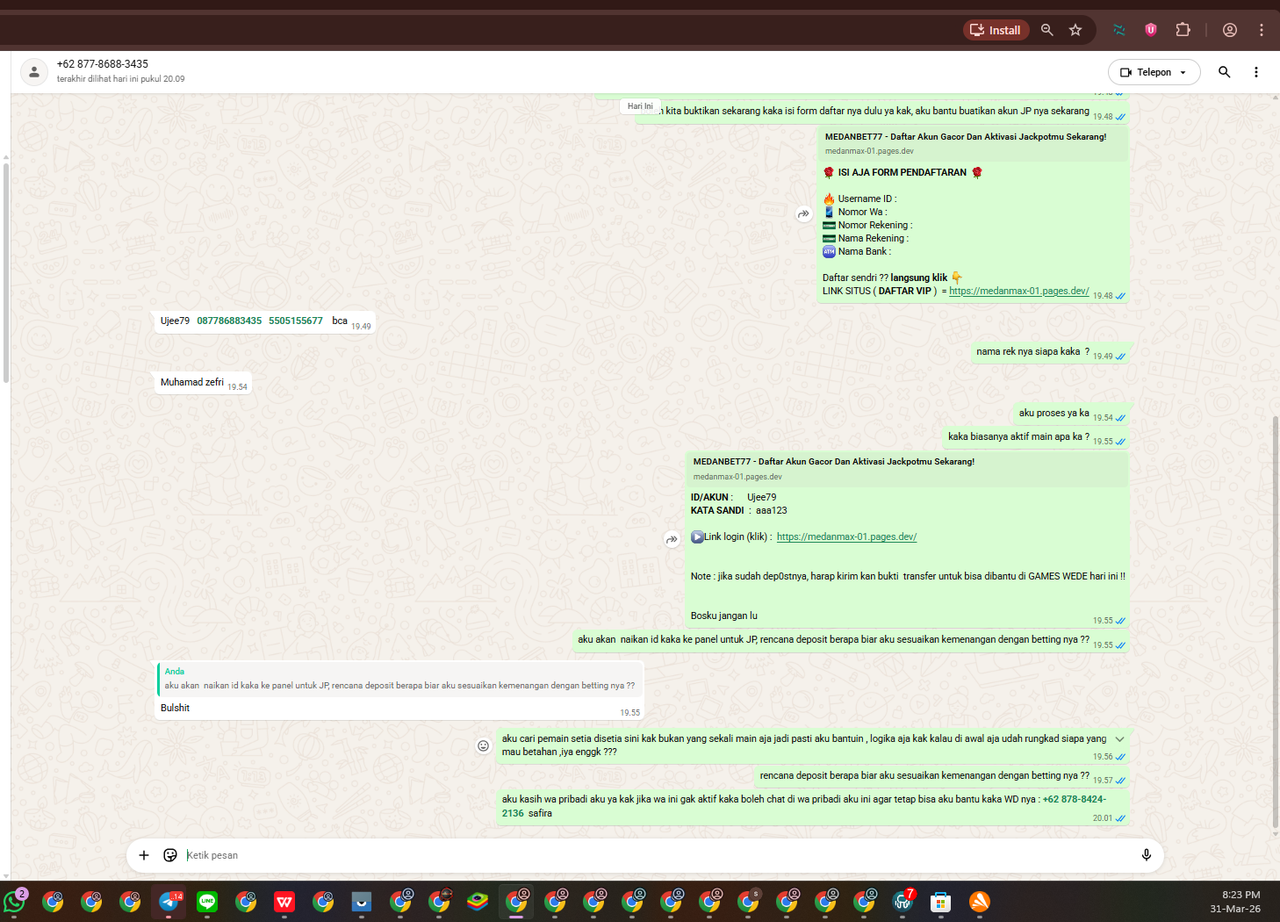The image size is (1280, 922).
Task: Click the chat's vertical scrollbar
Action: [x=1275, y=620]
